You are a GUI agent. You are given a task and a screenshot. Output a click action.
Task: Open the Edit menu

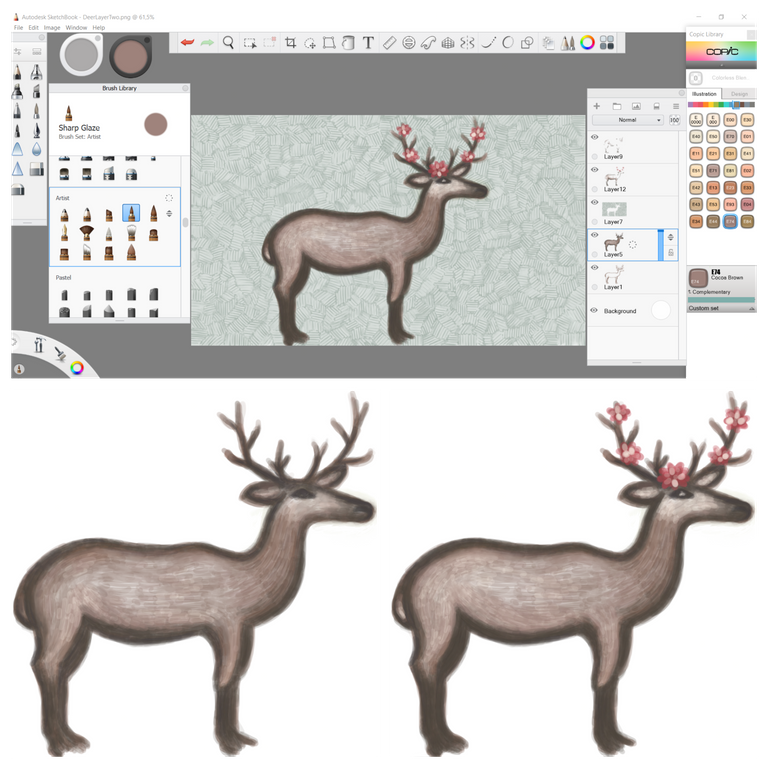(x=33, y=27)
